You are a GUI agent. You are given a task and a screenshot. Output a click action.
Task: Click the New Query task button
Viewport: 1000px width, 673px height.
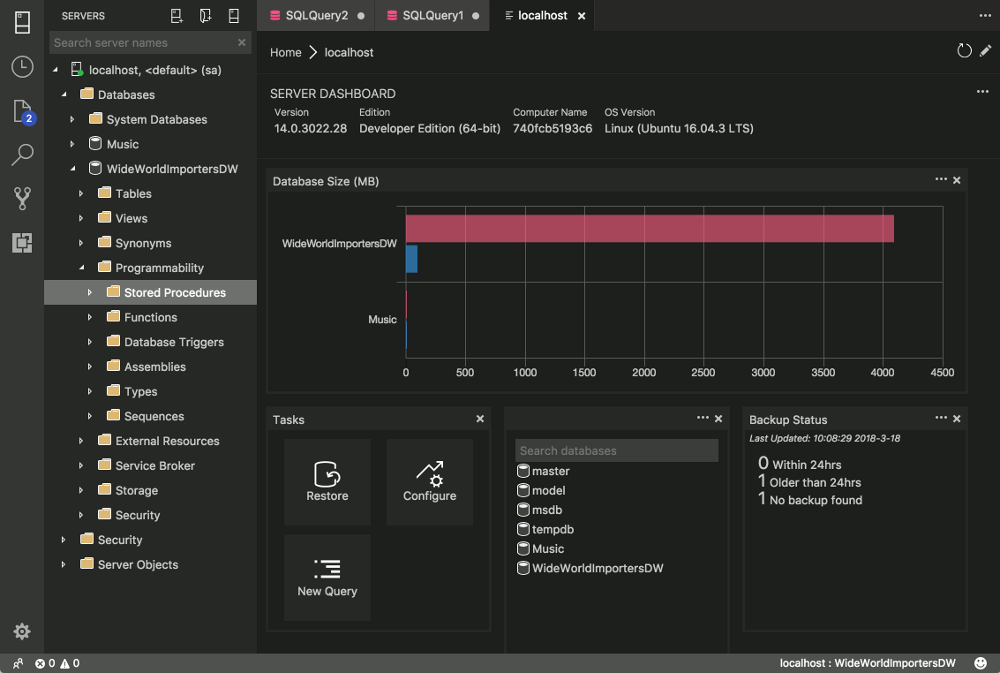click(x=327, y=577)
